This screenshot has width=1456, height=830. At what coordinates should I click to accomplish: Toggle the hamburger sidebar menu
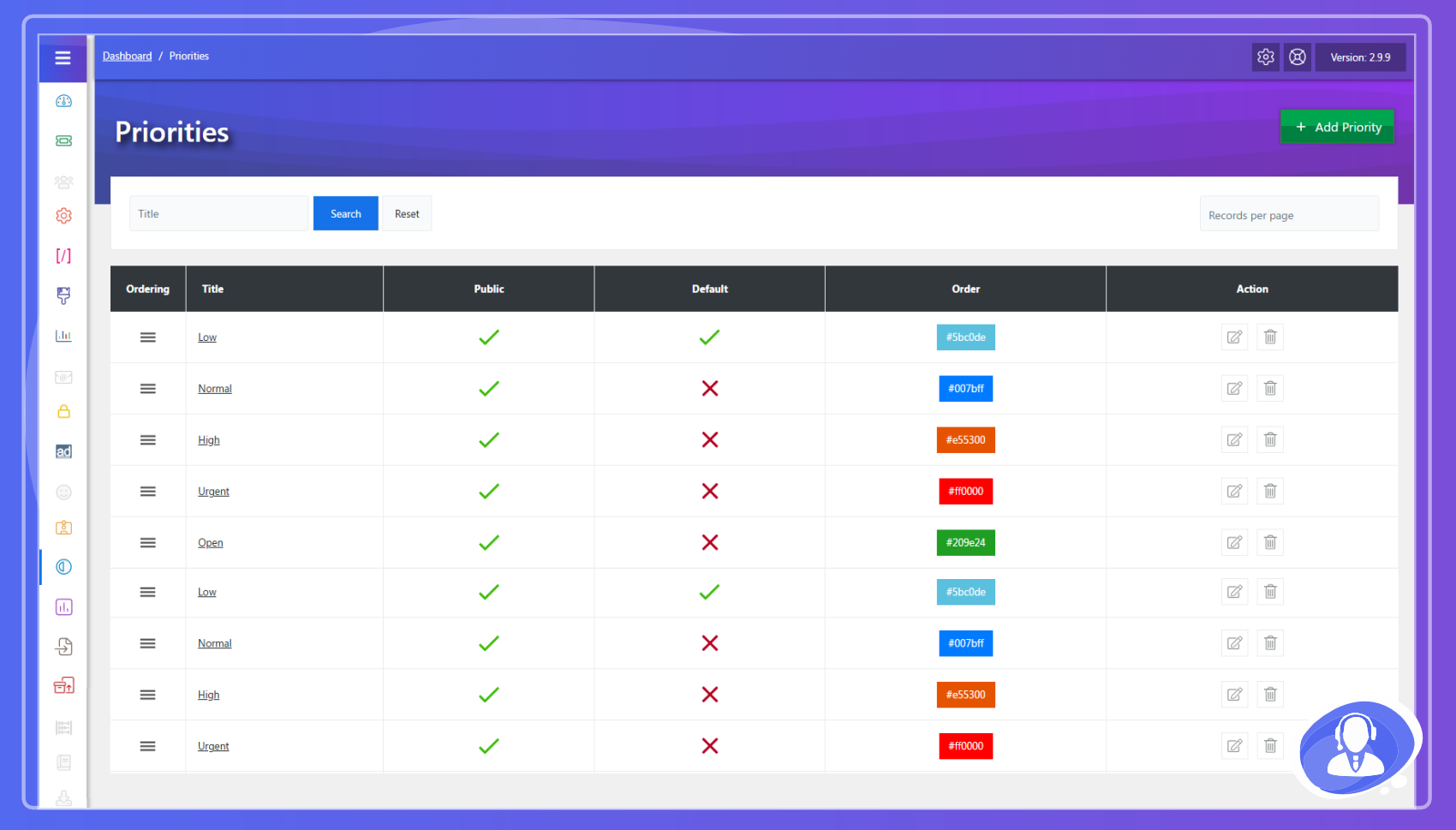(63, 57)
